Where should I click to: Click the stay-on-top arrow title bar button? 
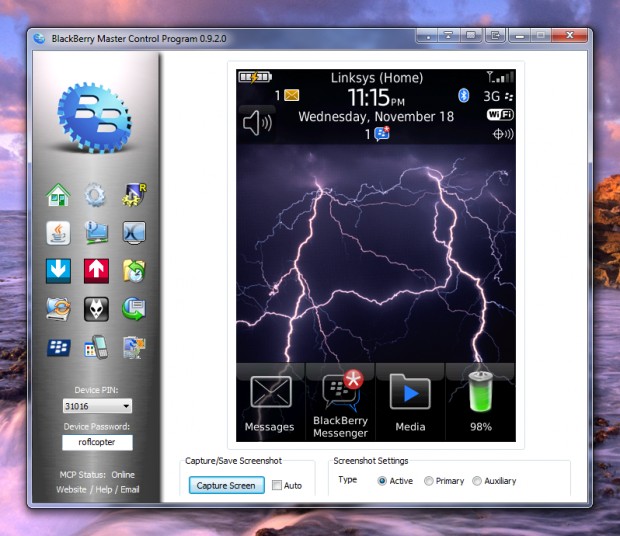449,36
